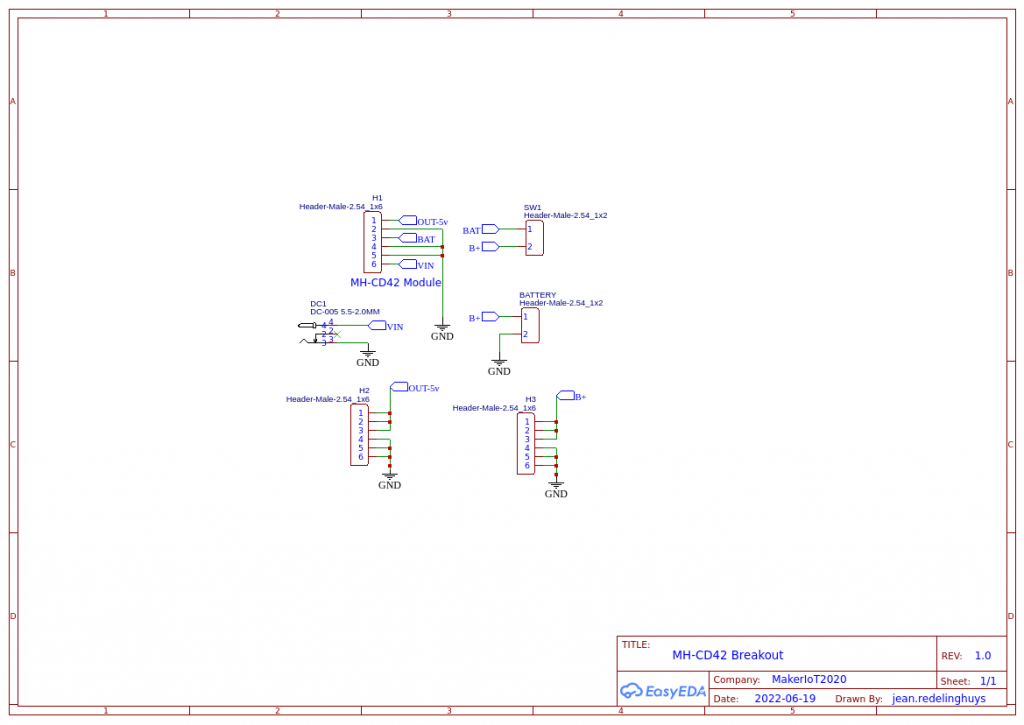Select the BATTERY designator text
The image size is (1024, 725).
point(537,295)
